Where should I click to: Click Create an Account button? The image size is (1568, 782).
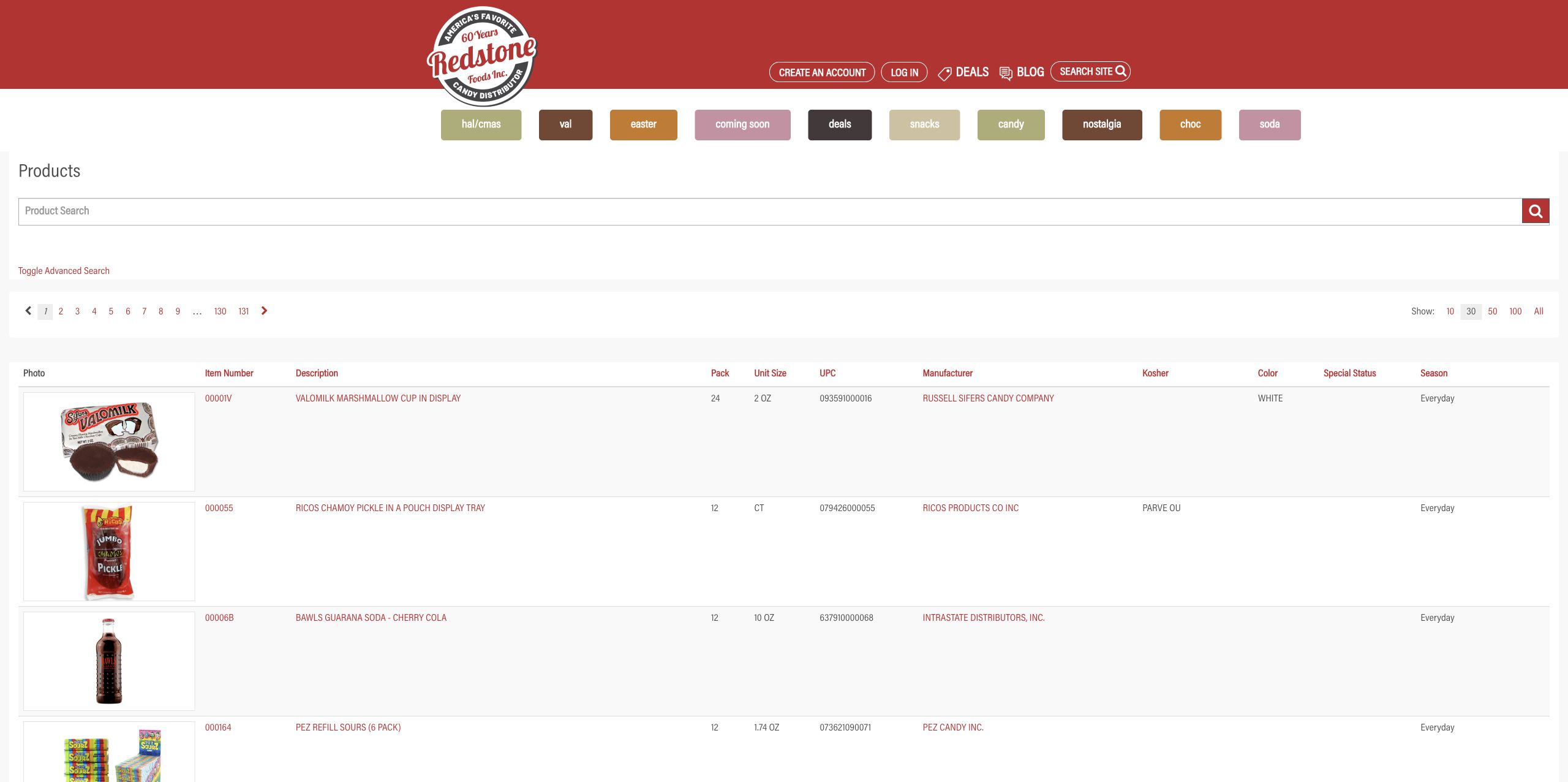(822, 72)
